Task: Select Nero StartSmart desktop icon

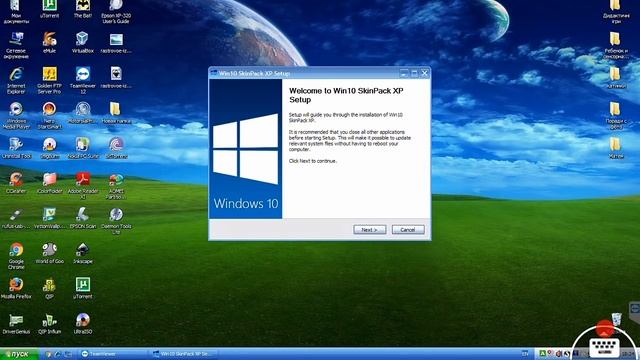Action: tap(49, 116)
